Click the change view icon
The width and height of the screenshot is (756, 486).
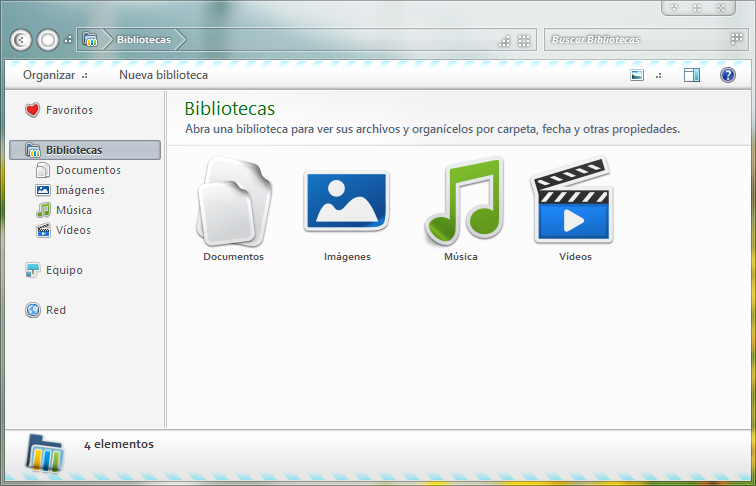coord(637,75)
